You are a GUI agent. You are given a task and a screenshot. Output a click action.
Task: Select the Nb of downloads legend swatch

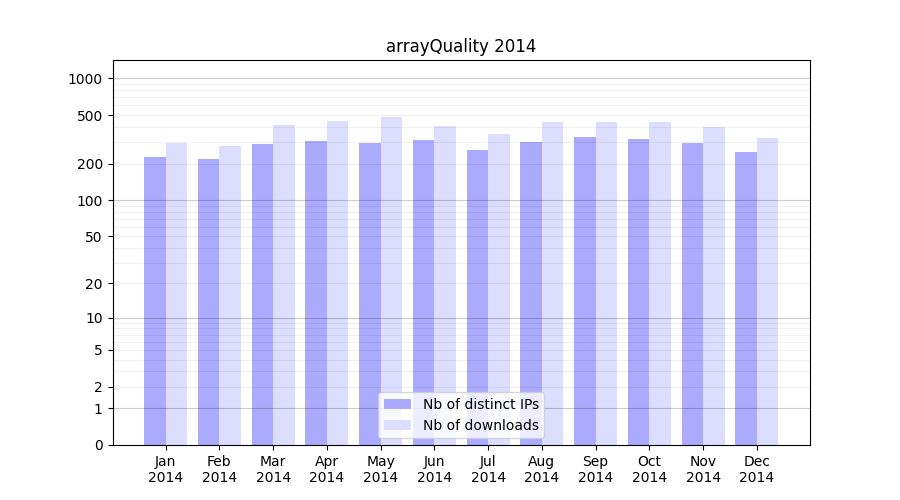click(x=397, y=425)
